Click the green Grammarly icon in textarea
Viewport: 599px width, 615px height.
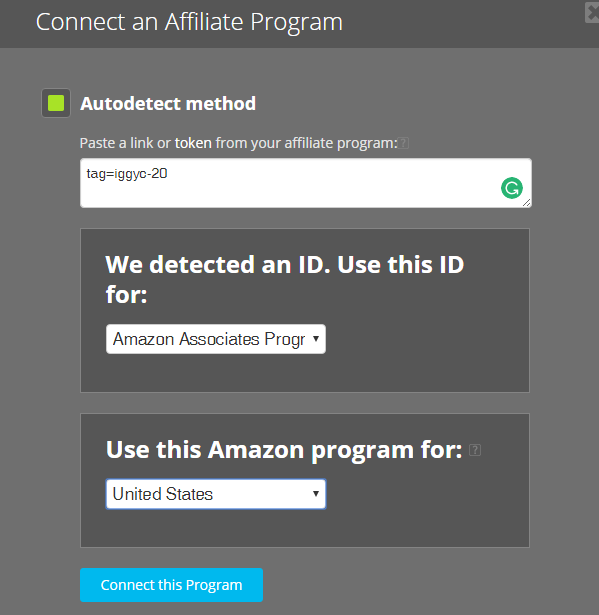[x=512, y=188]
